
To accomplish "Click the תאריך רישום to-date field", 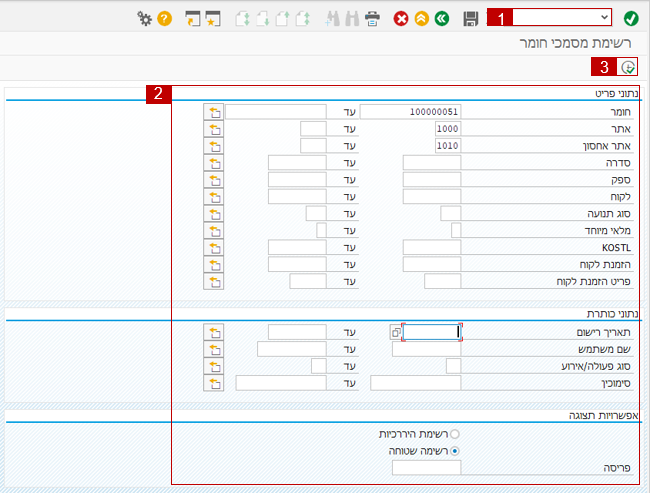I will pyautogui.click(x=297, y=333).
